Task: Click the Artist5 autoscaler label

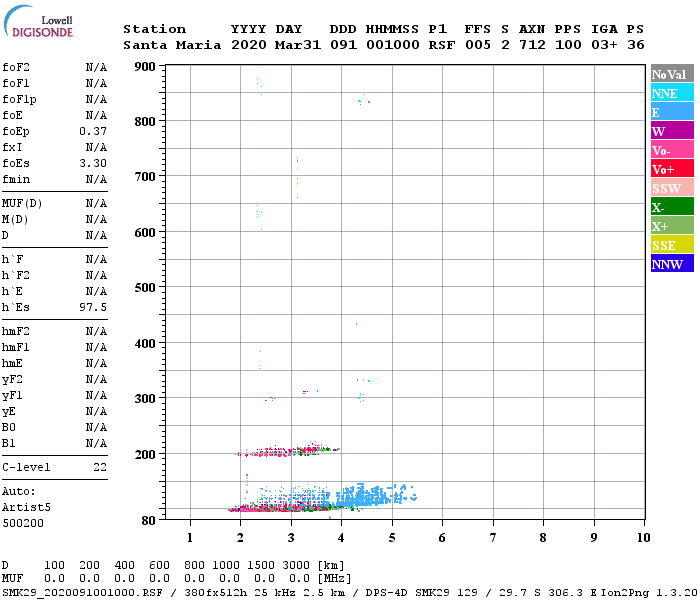Action: (26, 508)
